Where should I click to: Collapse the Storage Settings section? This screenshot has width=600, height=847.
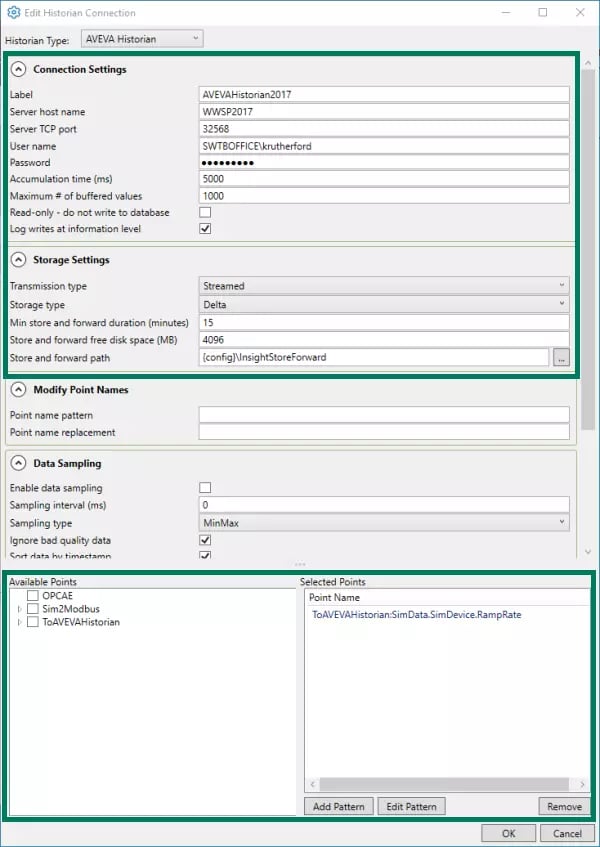[18, 260]
